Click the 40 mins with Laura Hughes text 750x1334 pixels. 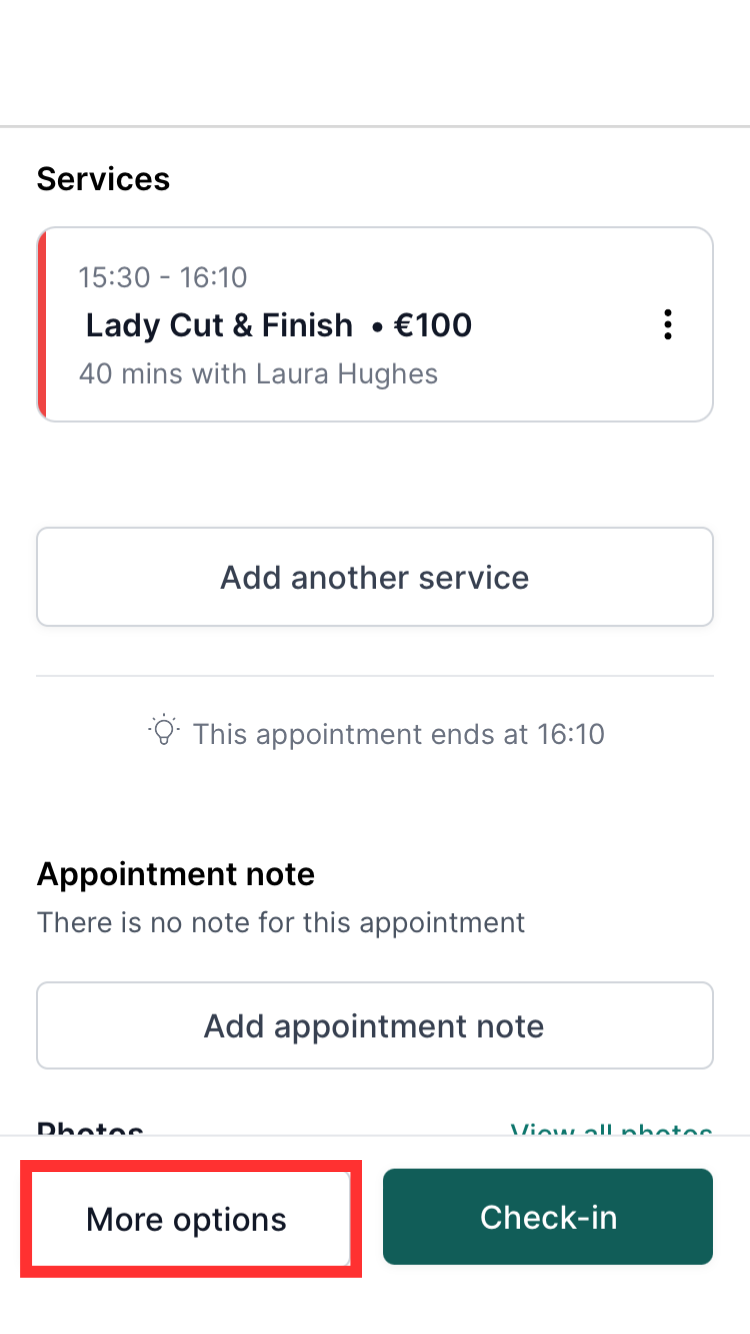click(258, 374)
